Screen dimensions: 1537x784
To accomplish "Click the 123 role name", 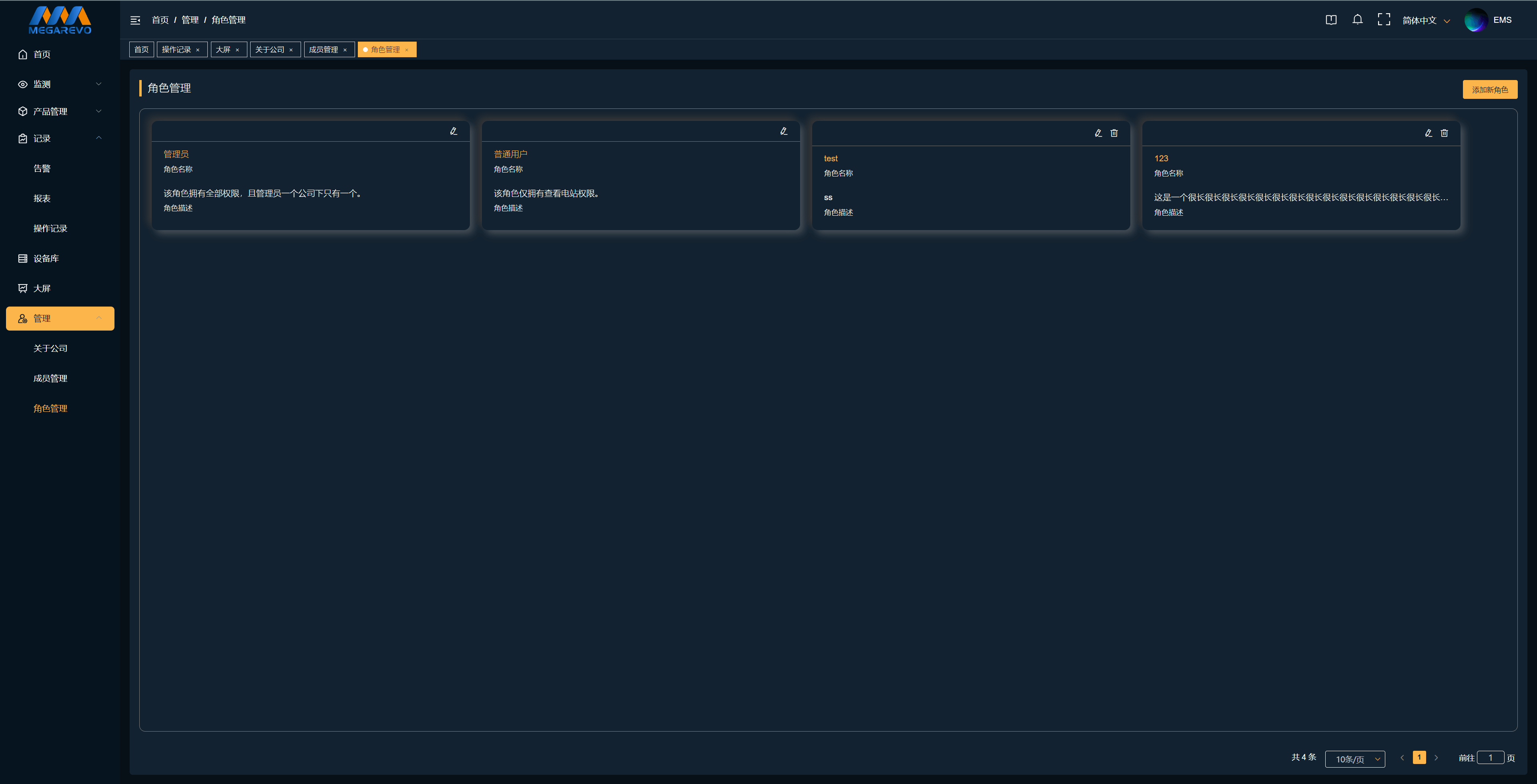I will [x=1161, y=158].
